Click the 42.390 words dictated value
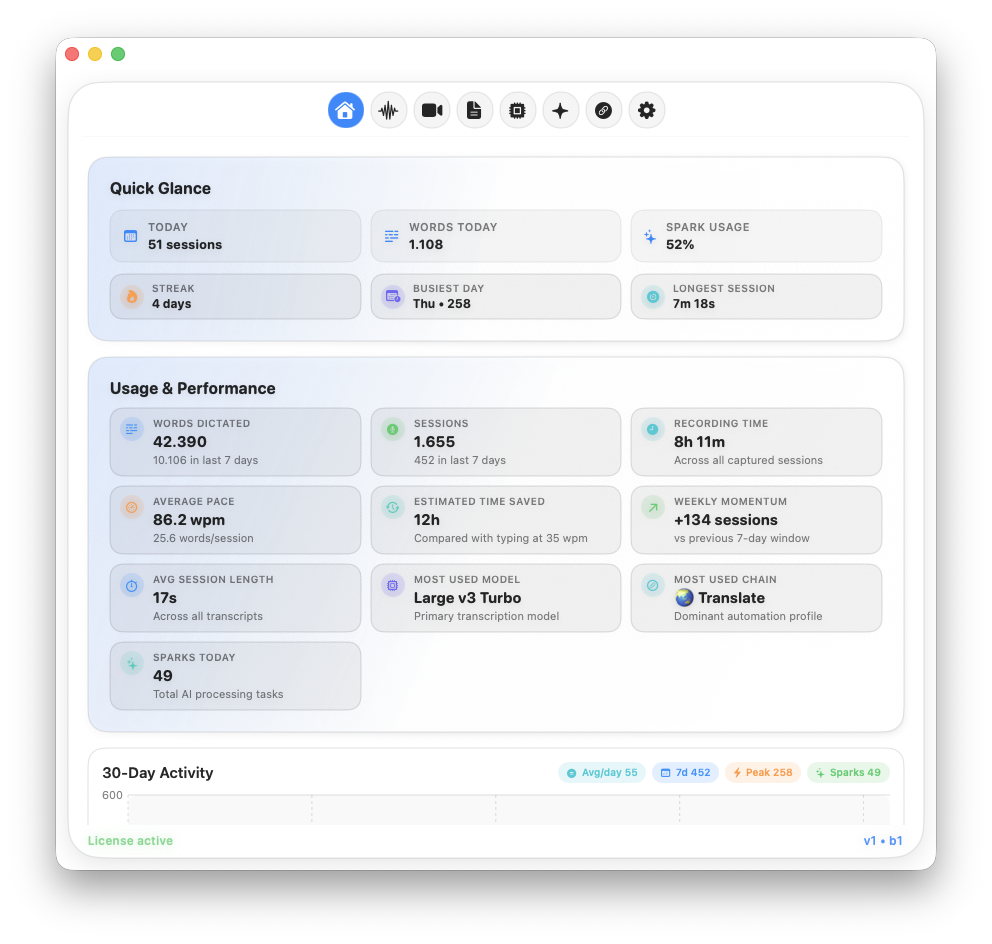The image size is (992, 944). pyautogui.click(x=180, y=442)
